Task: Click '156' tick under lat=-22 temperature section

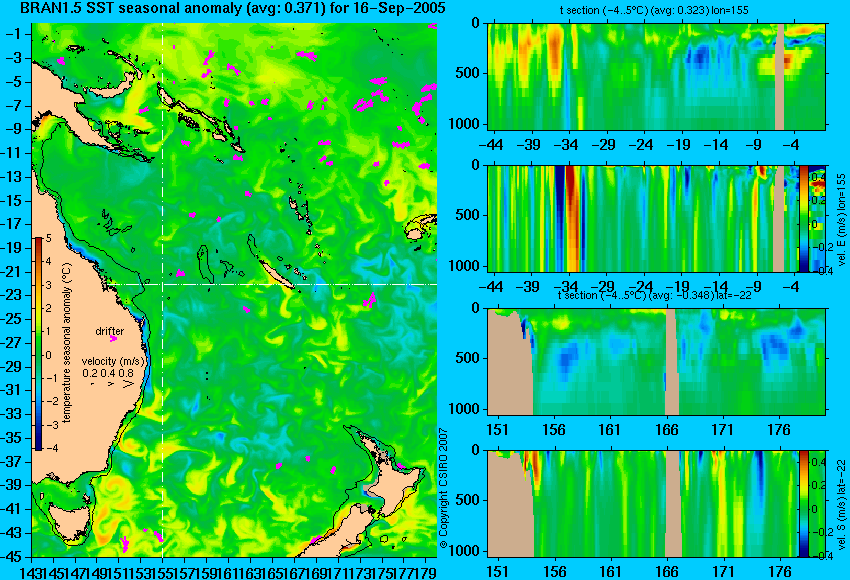Action: click(553, 430)
